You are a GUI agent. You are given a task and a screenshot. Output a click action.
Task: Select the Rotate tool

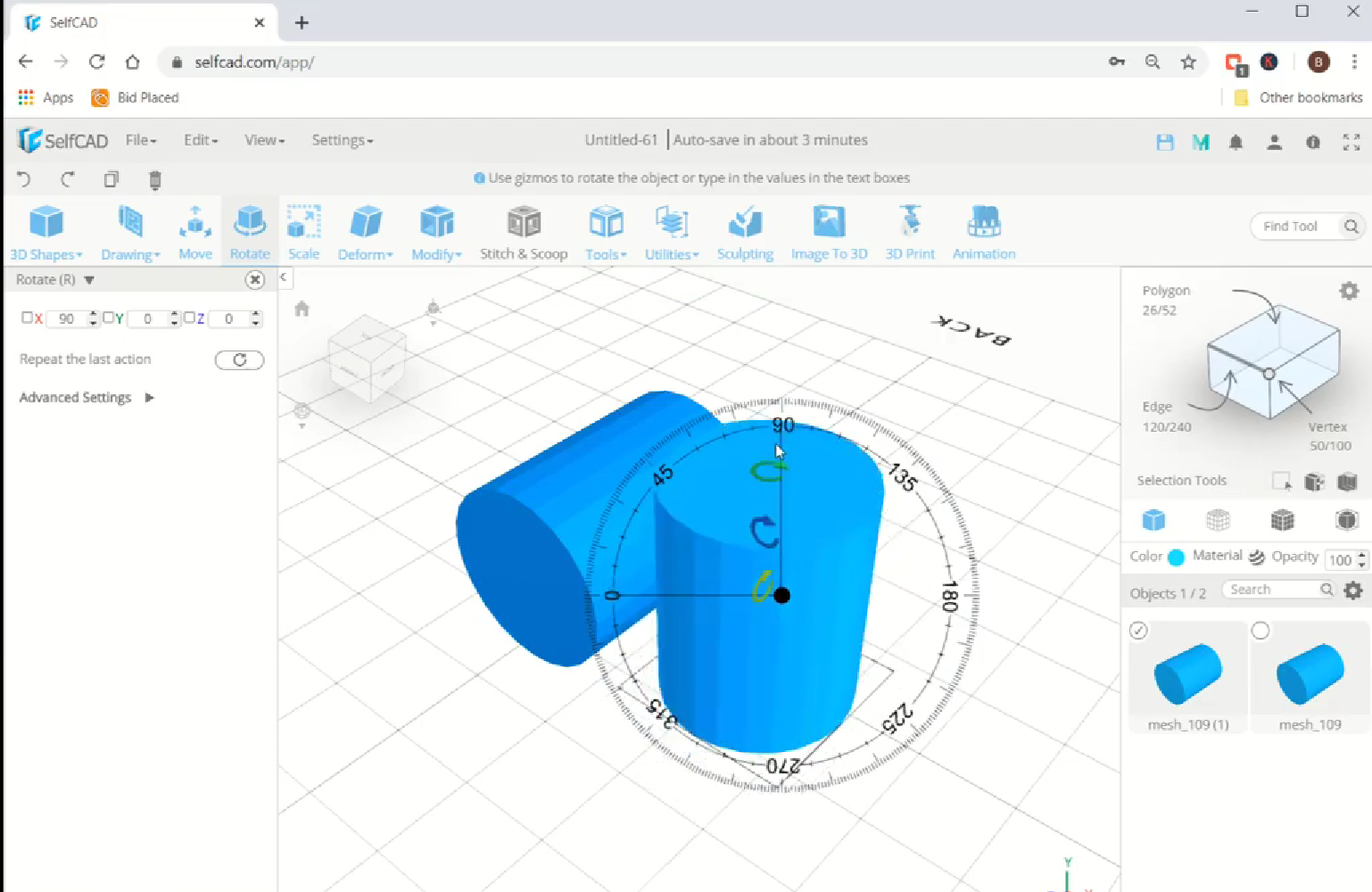250,233
